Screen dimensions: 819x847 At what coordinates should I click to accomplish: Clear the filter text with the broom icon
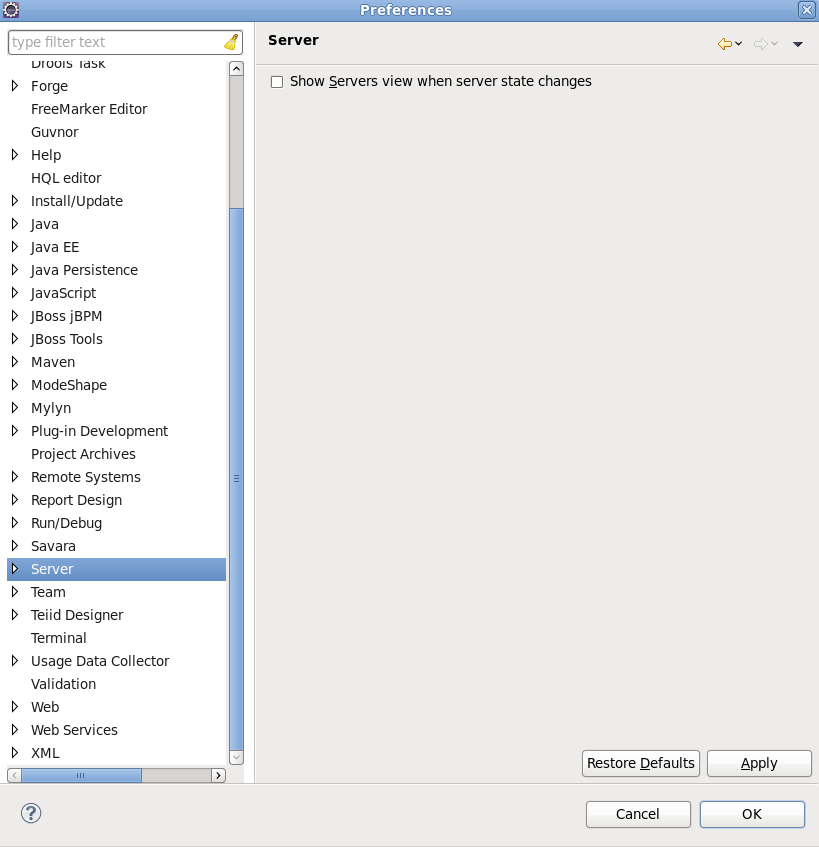point(231,42)
